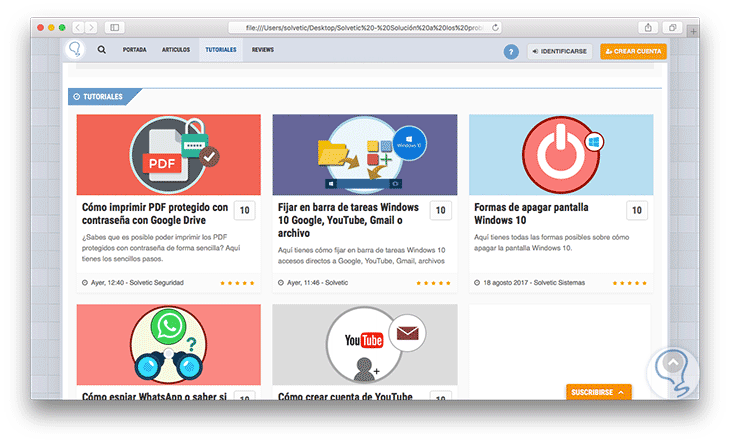Click star rating of the PDF tutorial card
Image resolution: width=730 pixels, height=443 pixels.
(x=237, y=283)
